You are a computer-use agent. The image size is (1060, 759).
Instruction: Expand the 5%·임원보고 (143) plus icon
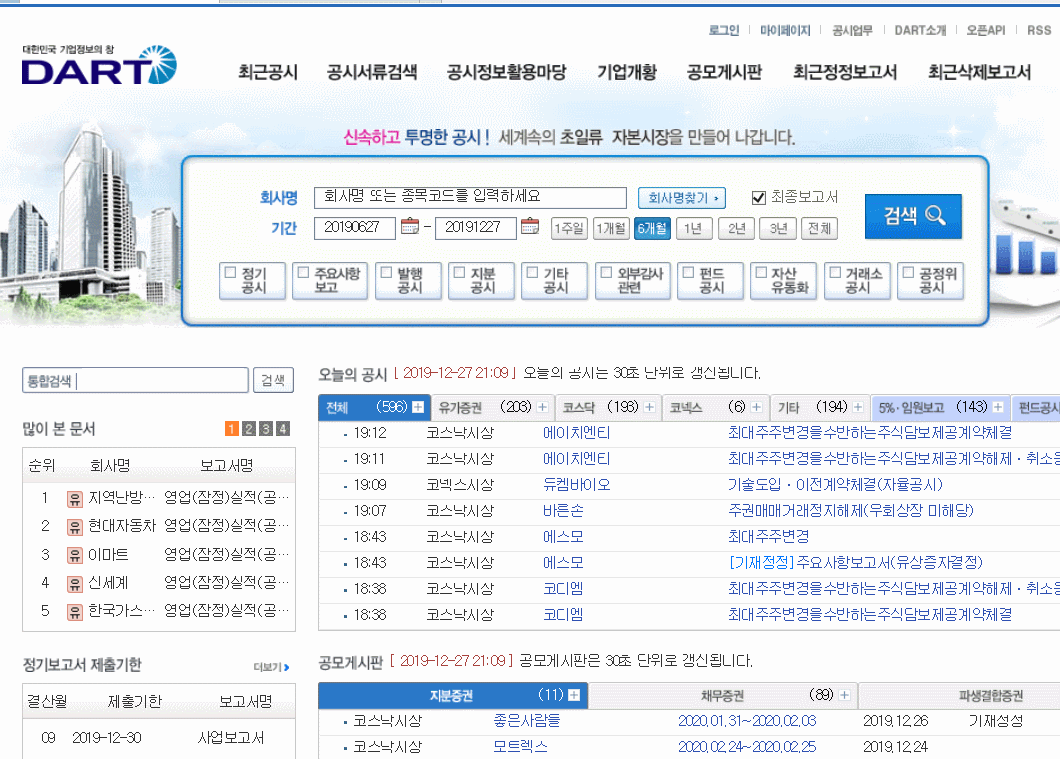click(x=998, y=407)
